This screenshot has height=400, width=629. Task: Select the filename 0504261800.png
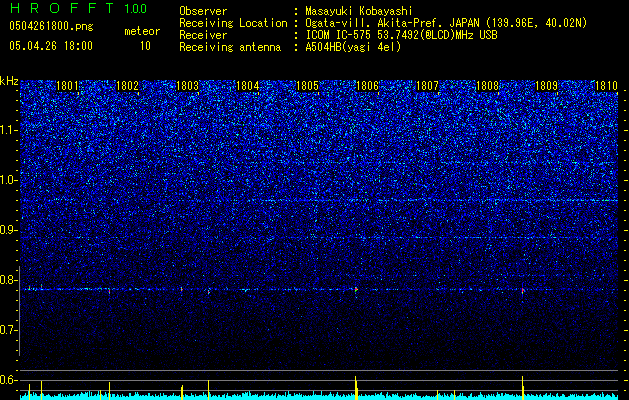[51, 26]
